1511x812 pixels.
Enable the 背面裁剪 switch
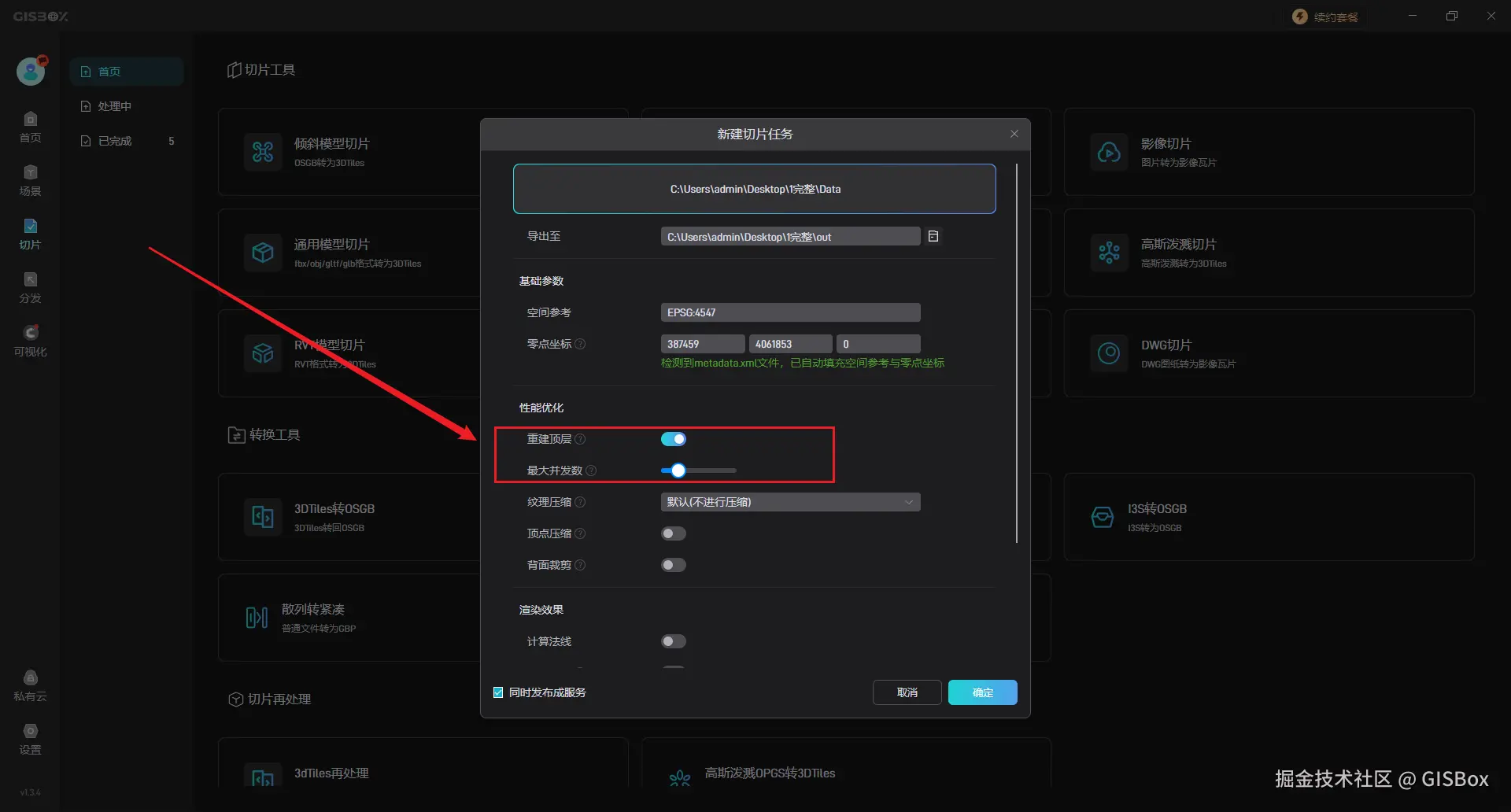point(674,565)
